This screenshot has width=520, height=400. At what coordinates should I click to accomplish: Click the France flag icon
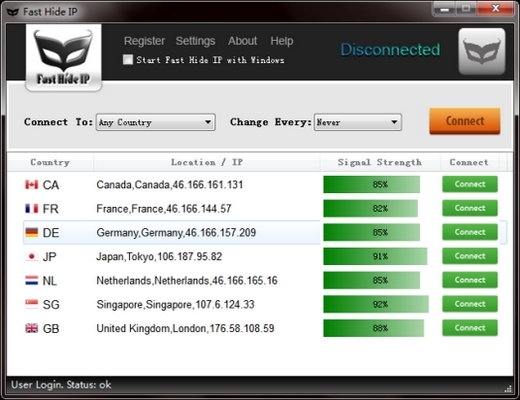coord(32,208)
